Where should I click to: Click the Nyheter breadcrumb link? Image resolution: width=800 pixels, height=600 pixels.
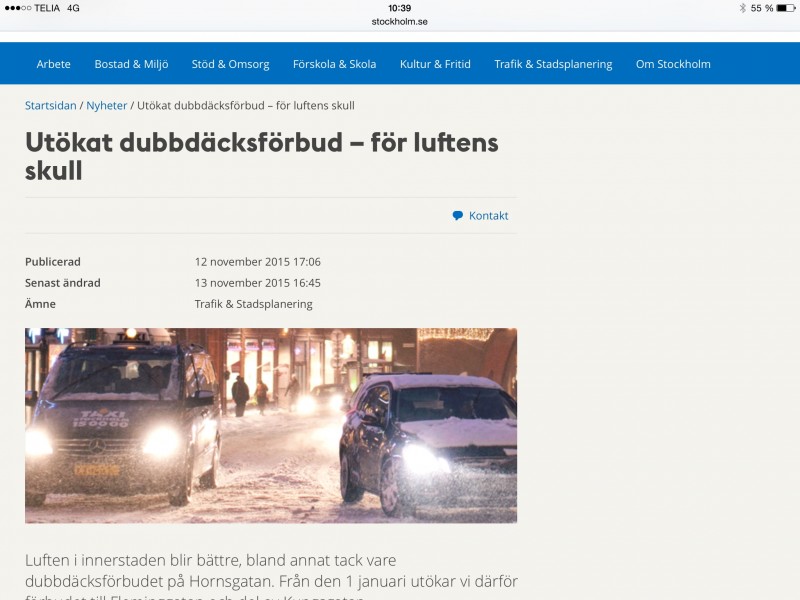pyautogui.click(x=106, y=105)
